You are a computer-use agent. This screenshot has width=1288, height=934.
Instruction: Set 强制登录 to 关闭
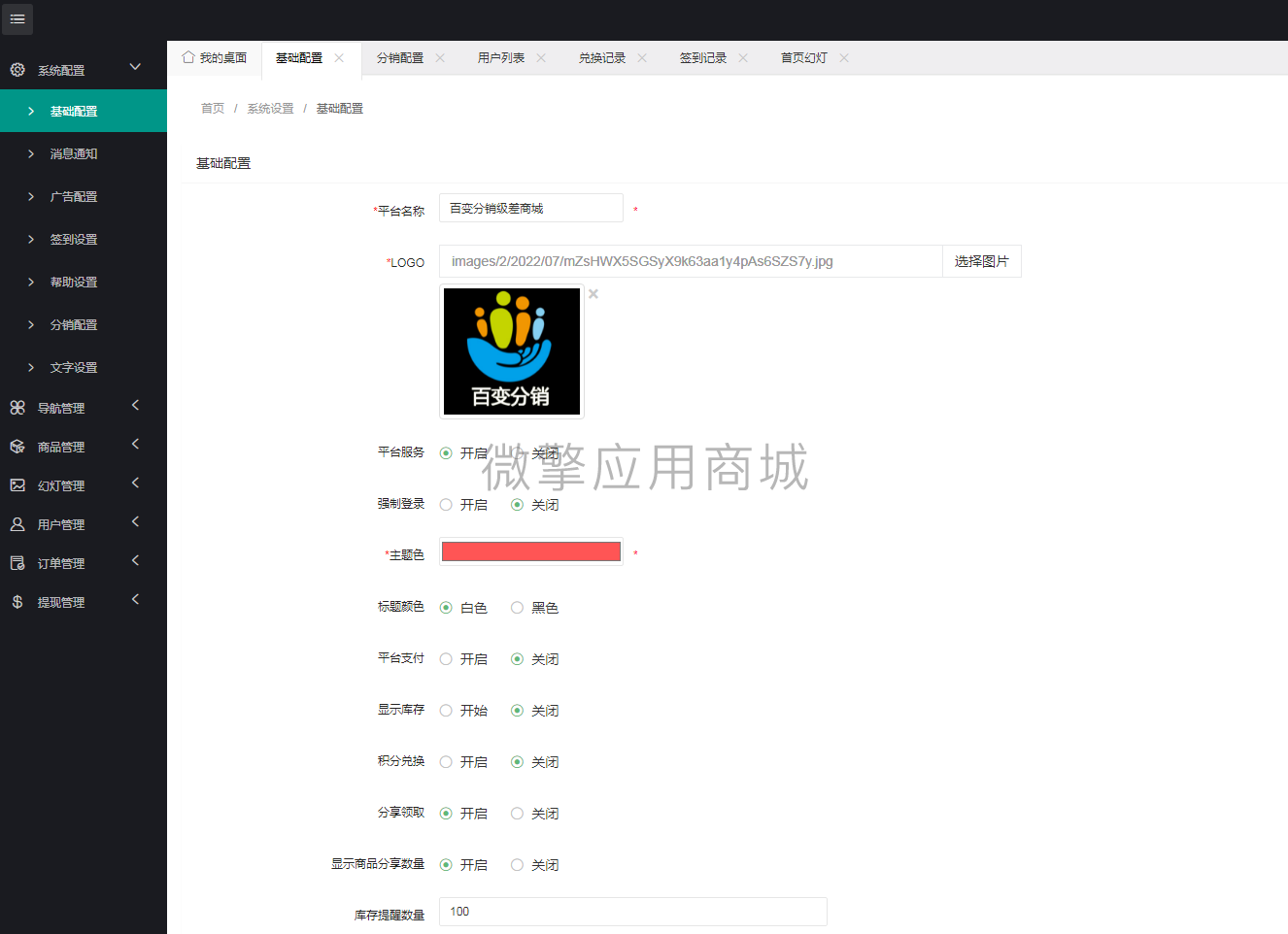[x=517, y=505]
